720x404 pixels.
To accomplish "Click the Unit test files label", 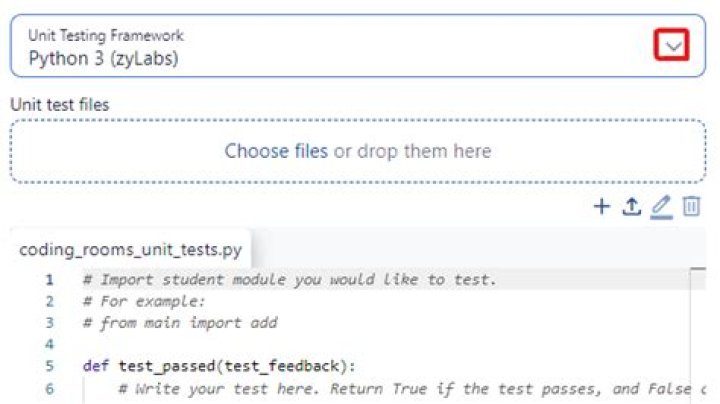I will [60, 103].
